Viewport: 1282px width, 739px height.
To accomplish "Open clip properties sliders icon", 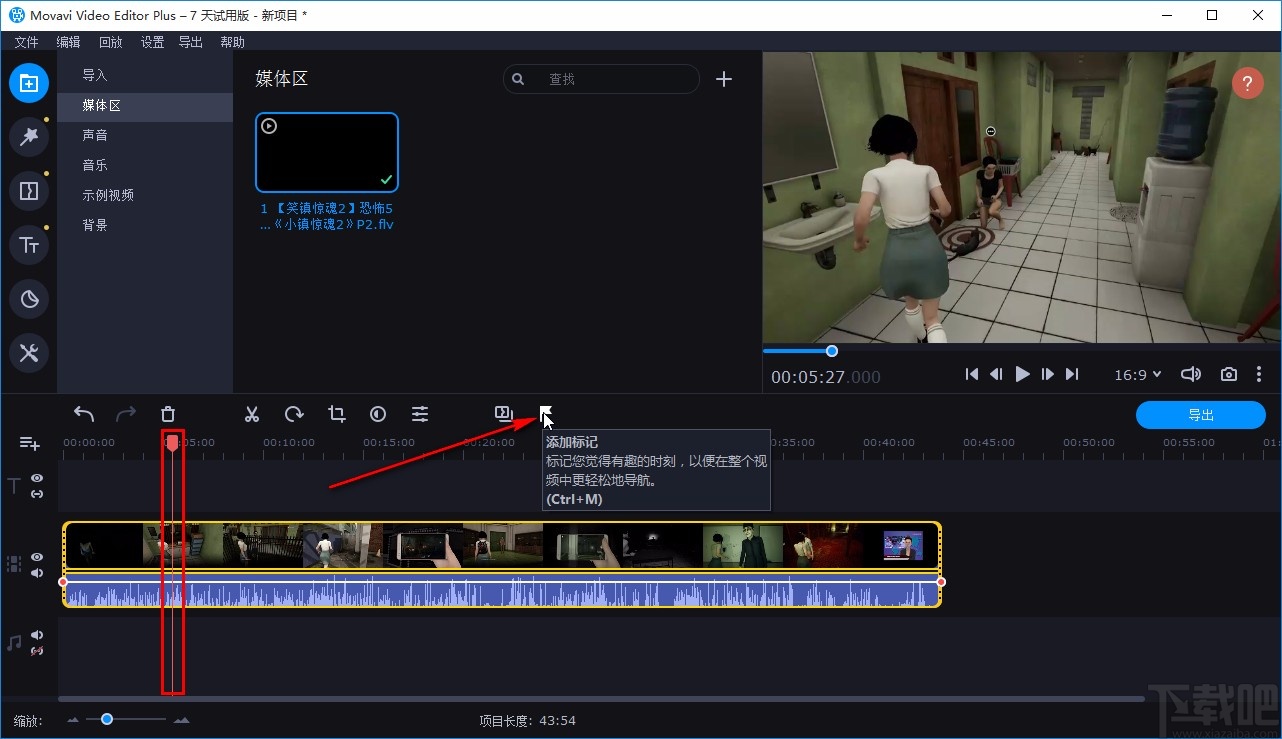I will point(420,414).
